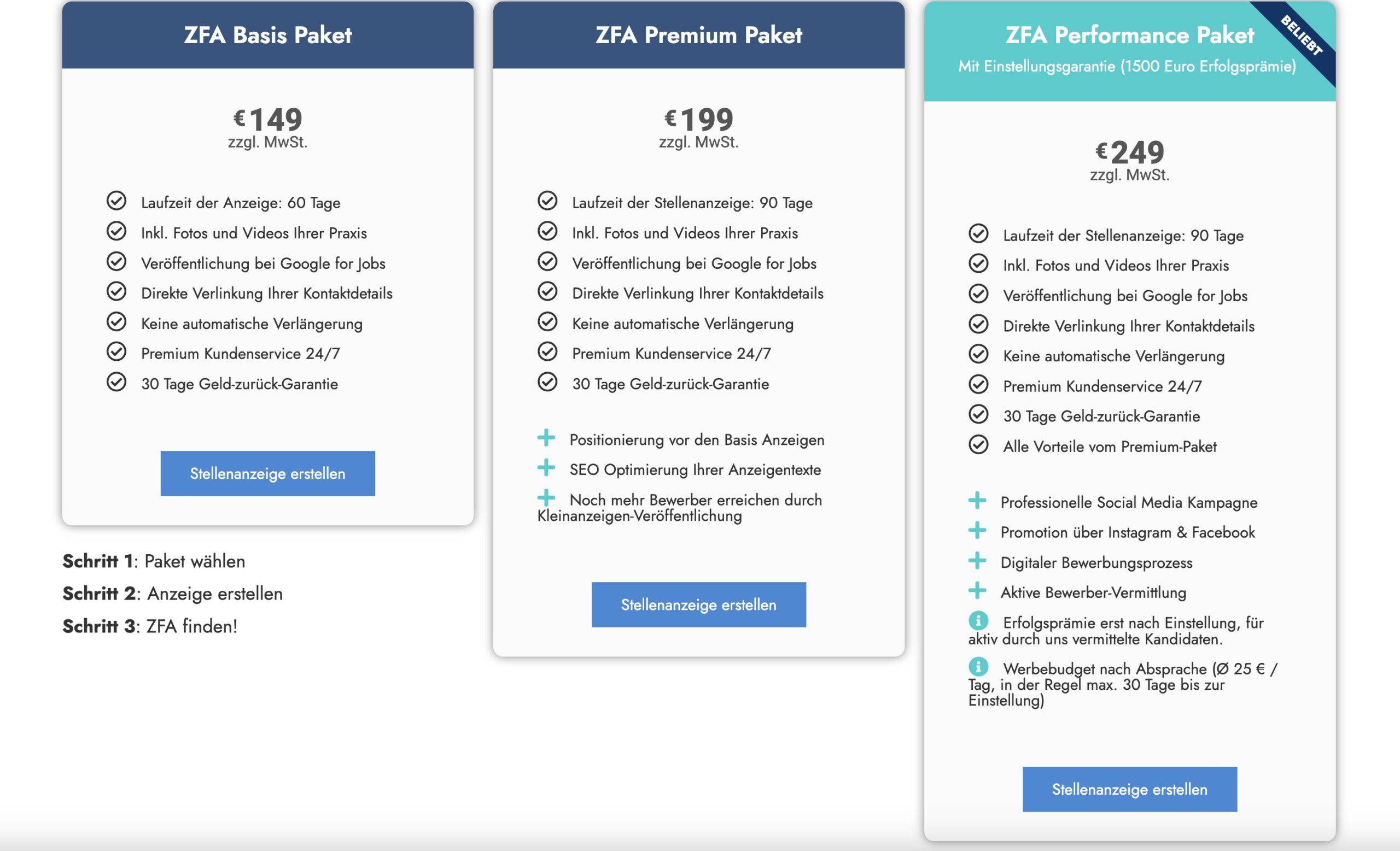
Task: Click plus icon beside Noch mehr Bewerber erreichen
Action: click(546, 497)
